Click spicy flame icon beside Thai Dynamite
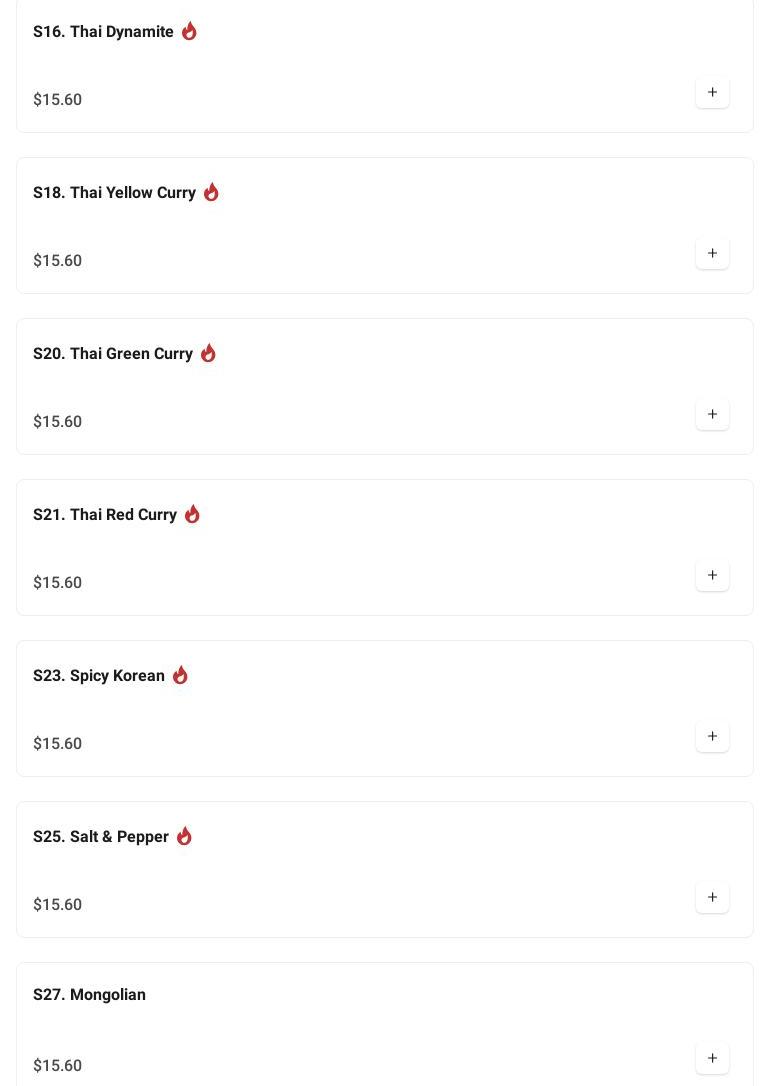Image resolution: width=770 pixels, height=1086 pixels. coord(189,31)
